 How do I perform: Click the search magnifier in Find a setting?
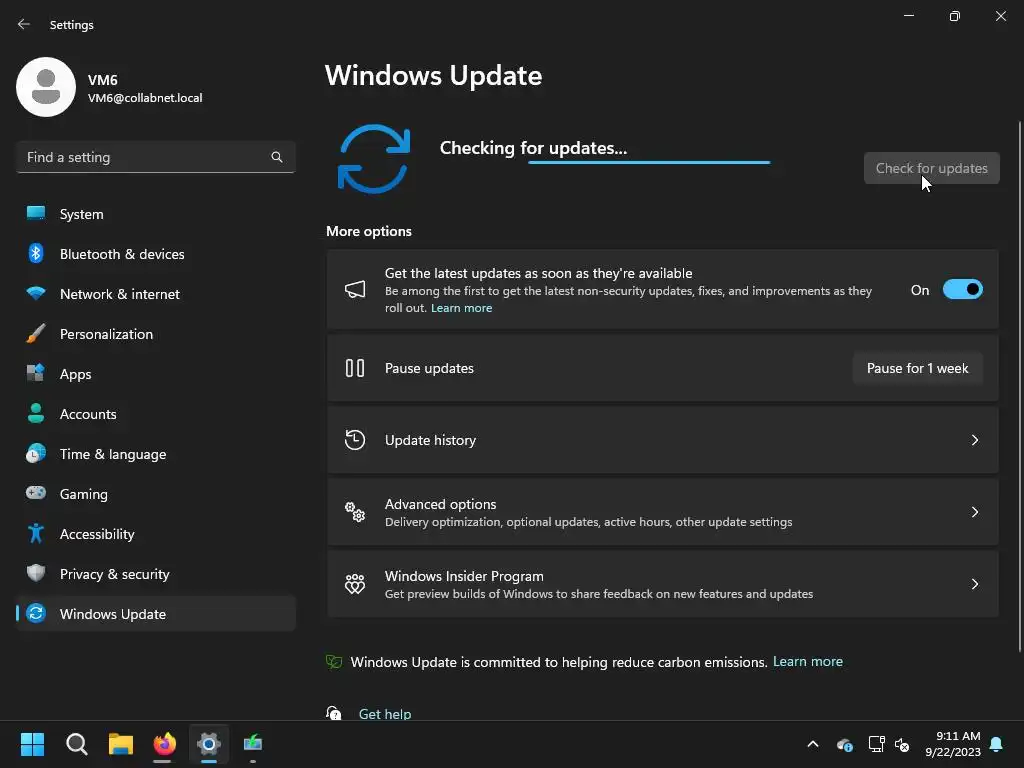pos(277,157)
